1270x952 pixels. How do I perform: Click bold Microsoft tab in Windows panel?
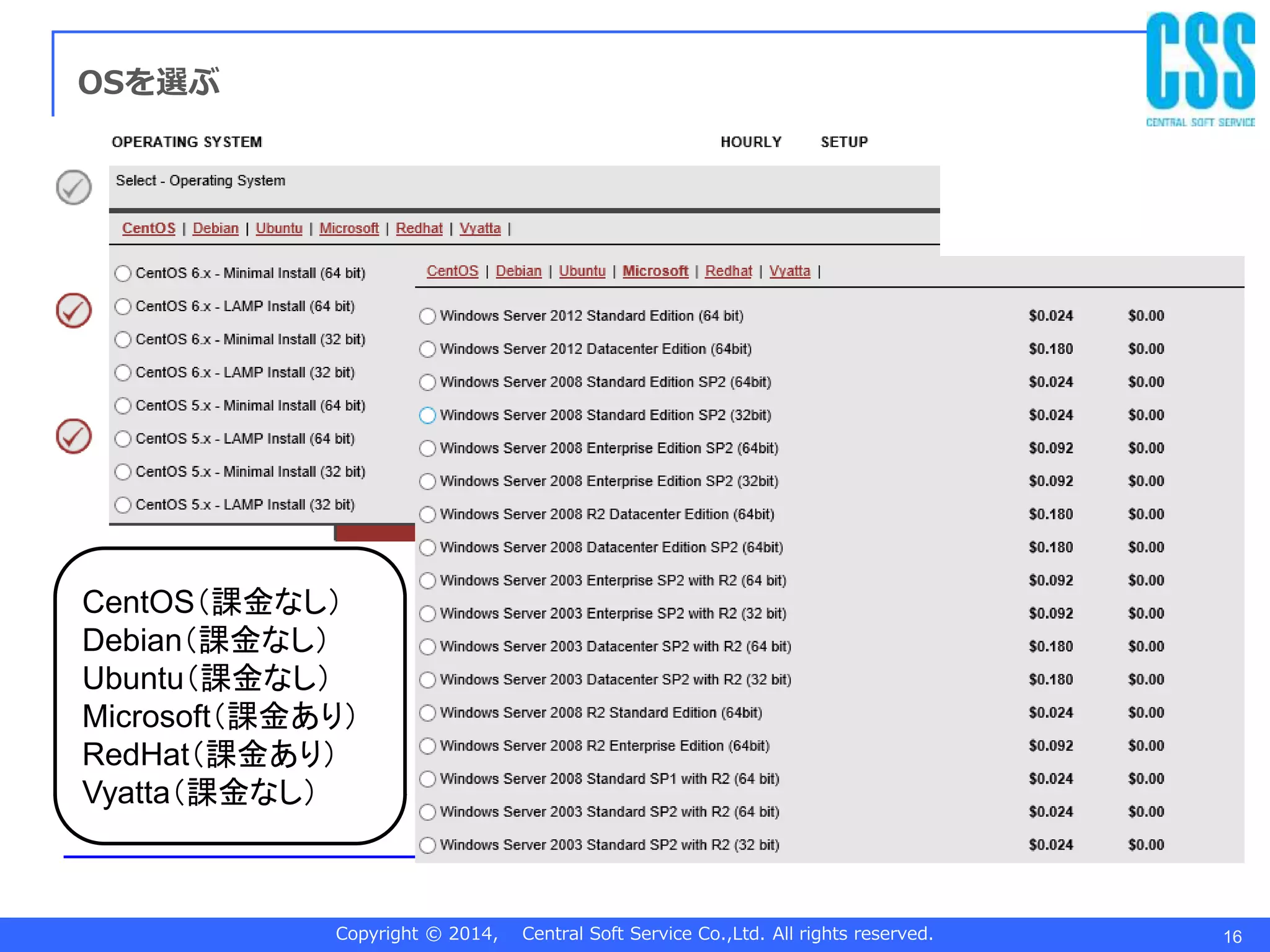(655, 271)
